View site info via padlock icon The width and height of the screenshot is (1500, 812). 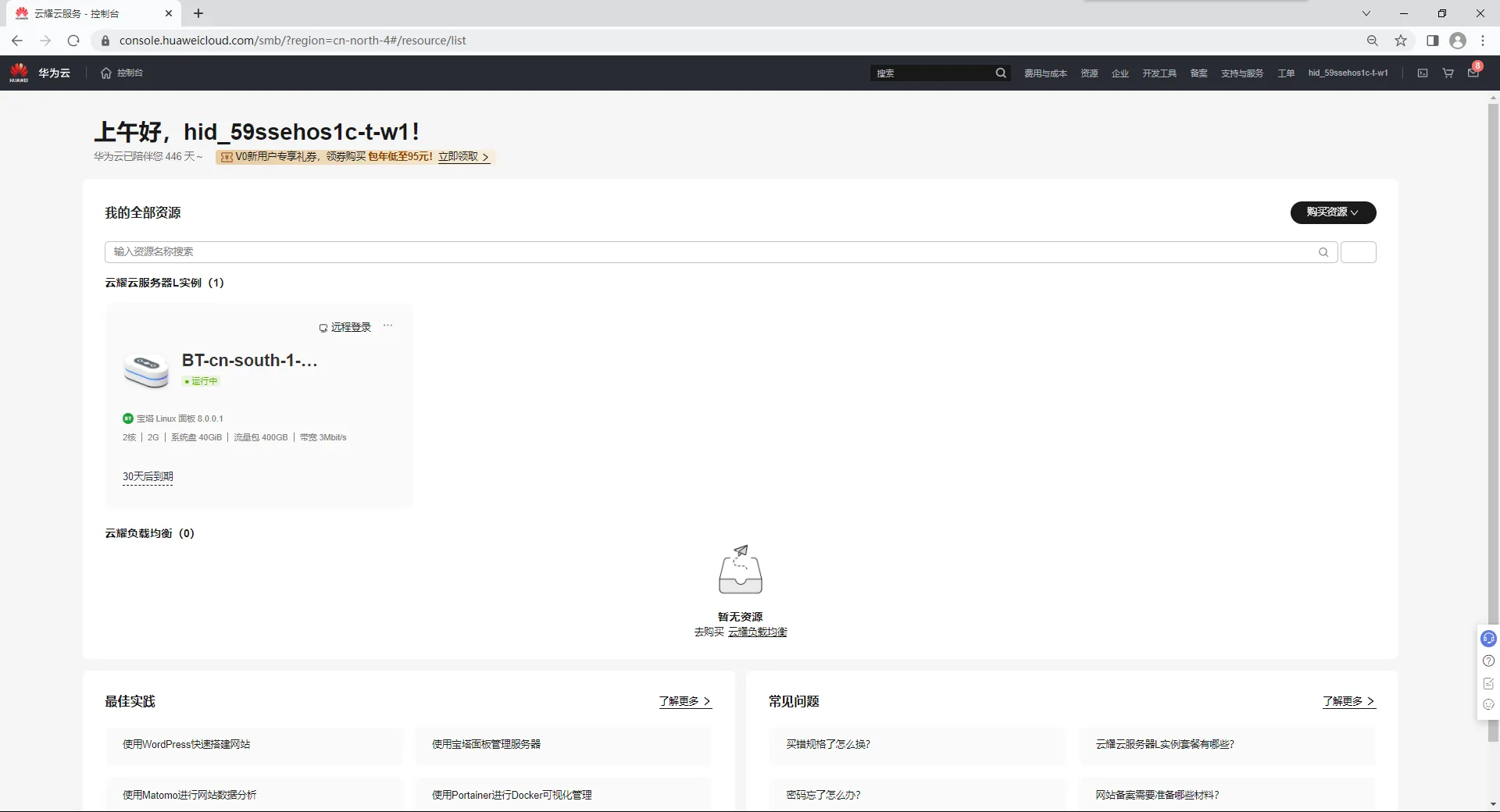[x=105, y=41]
